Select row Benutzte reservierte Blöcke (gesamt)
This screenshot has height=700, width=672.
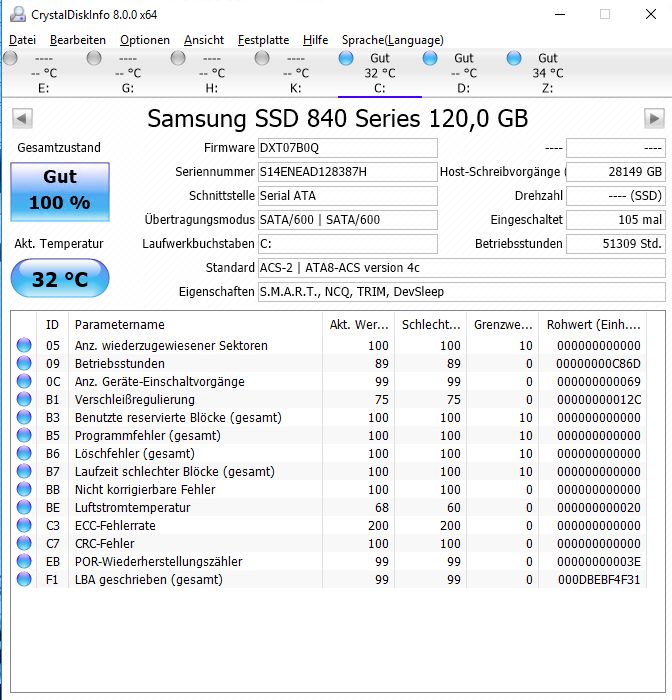tap(329, 417)
